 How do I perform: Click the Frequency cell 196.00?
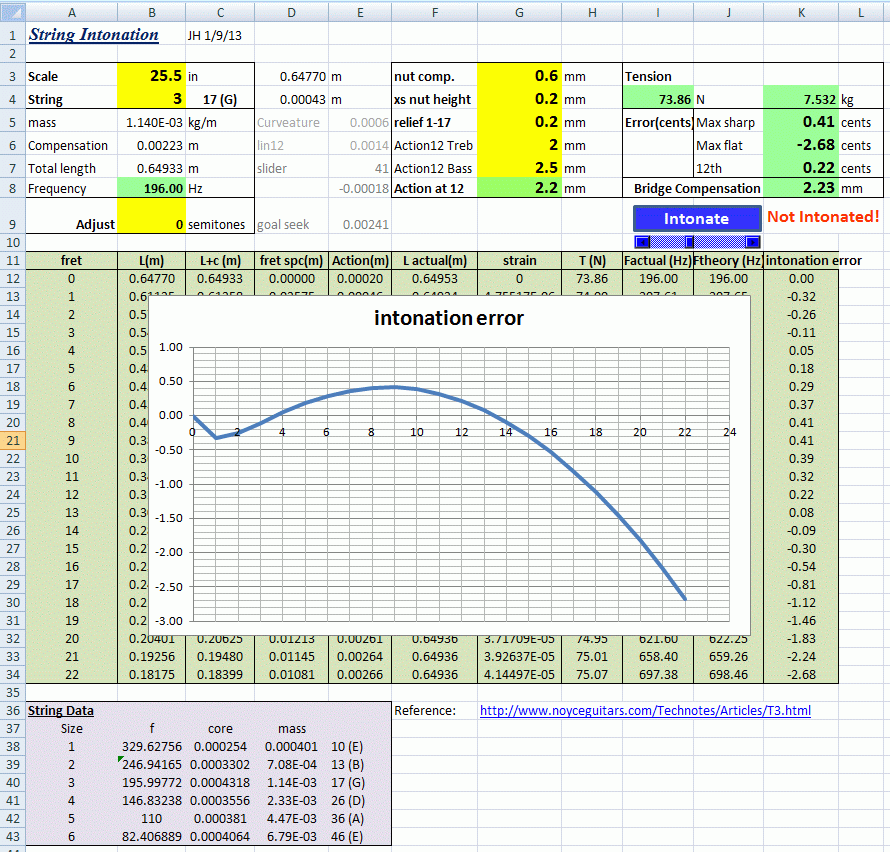click(x=152, y=188)
